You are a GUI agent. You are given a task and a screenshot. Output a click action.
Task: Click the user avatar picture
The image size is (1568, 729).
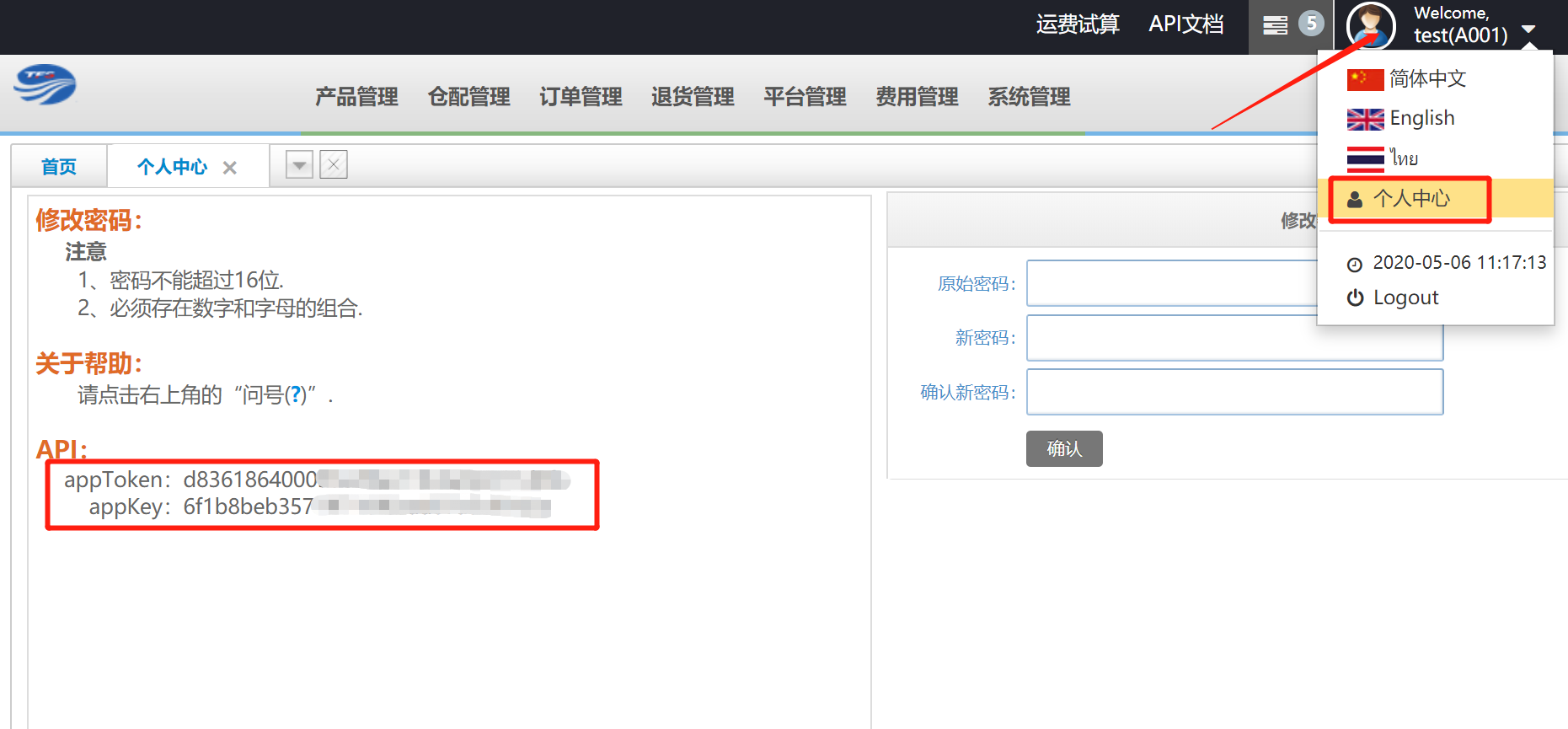click(1370, 25)
